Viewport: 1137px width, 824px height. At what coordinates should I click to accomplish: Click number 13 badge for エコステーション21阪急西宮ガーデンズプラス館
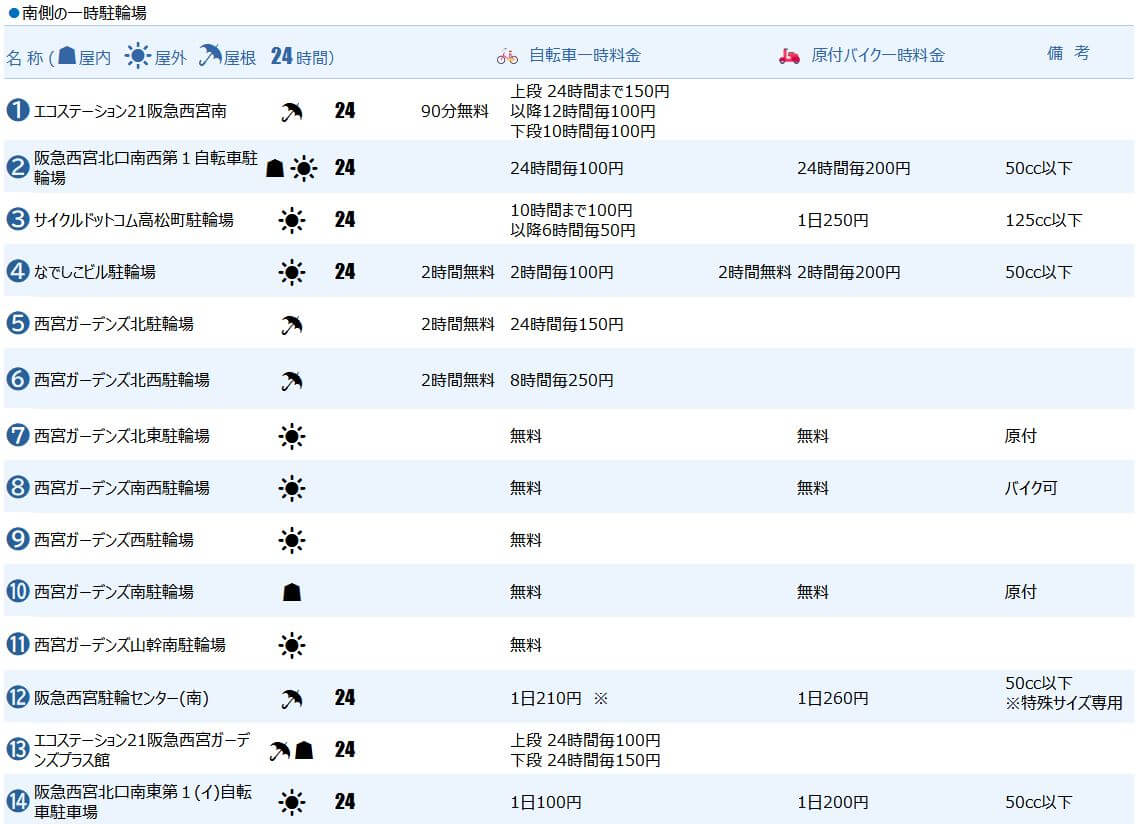pos(17,749)
